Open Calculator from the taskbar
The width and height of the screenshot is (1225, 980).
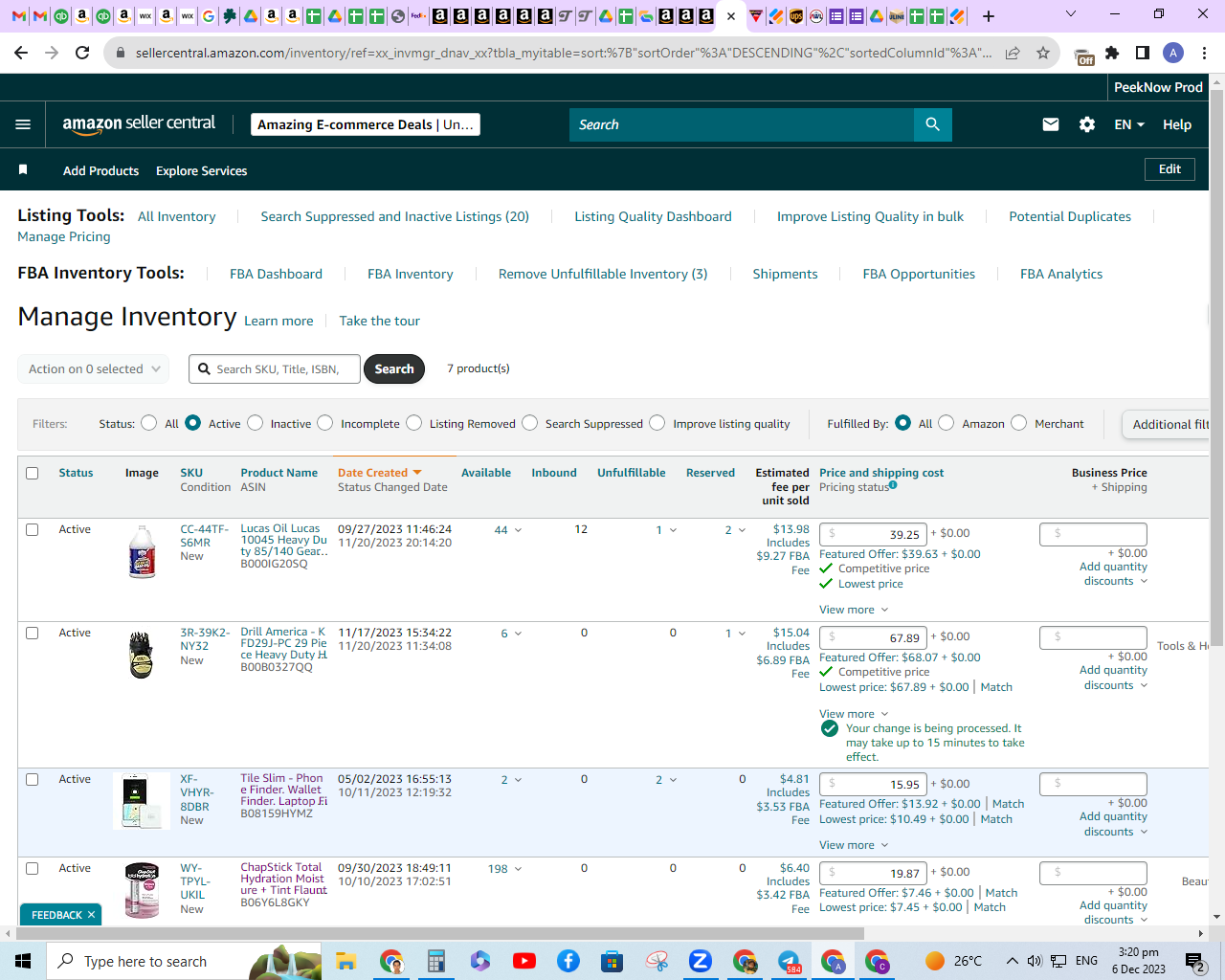(x=435, y=961)
